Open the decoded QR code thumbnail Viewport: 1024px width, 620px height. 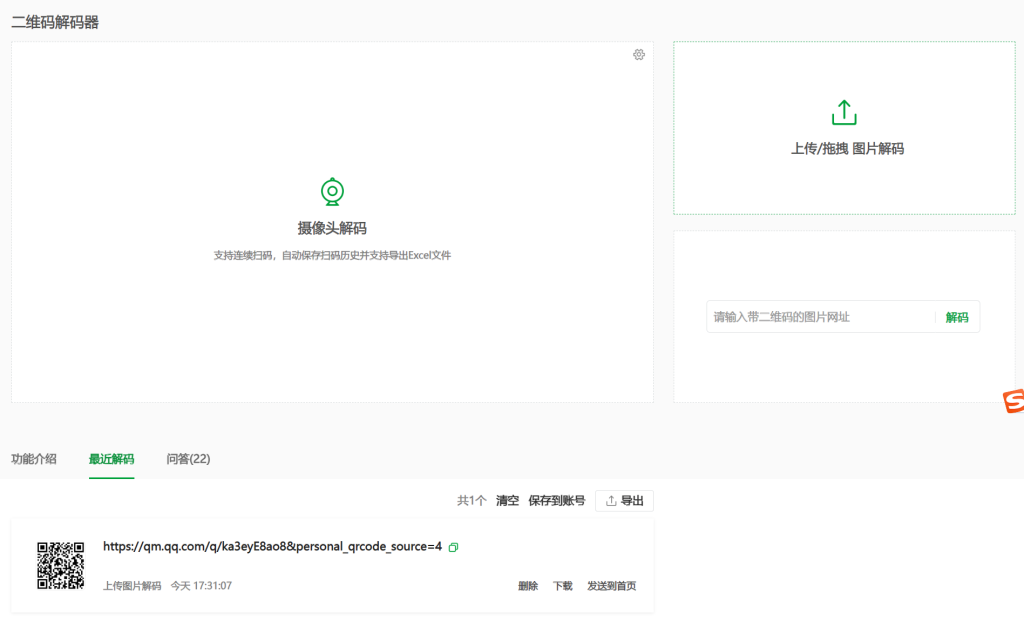(60, 565)
